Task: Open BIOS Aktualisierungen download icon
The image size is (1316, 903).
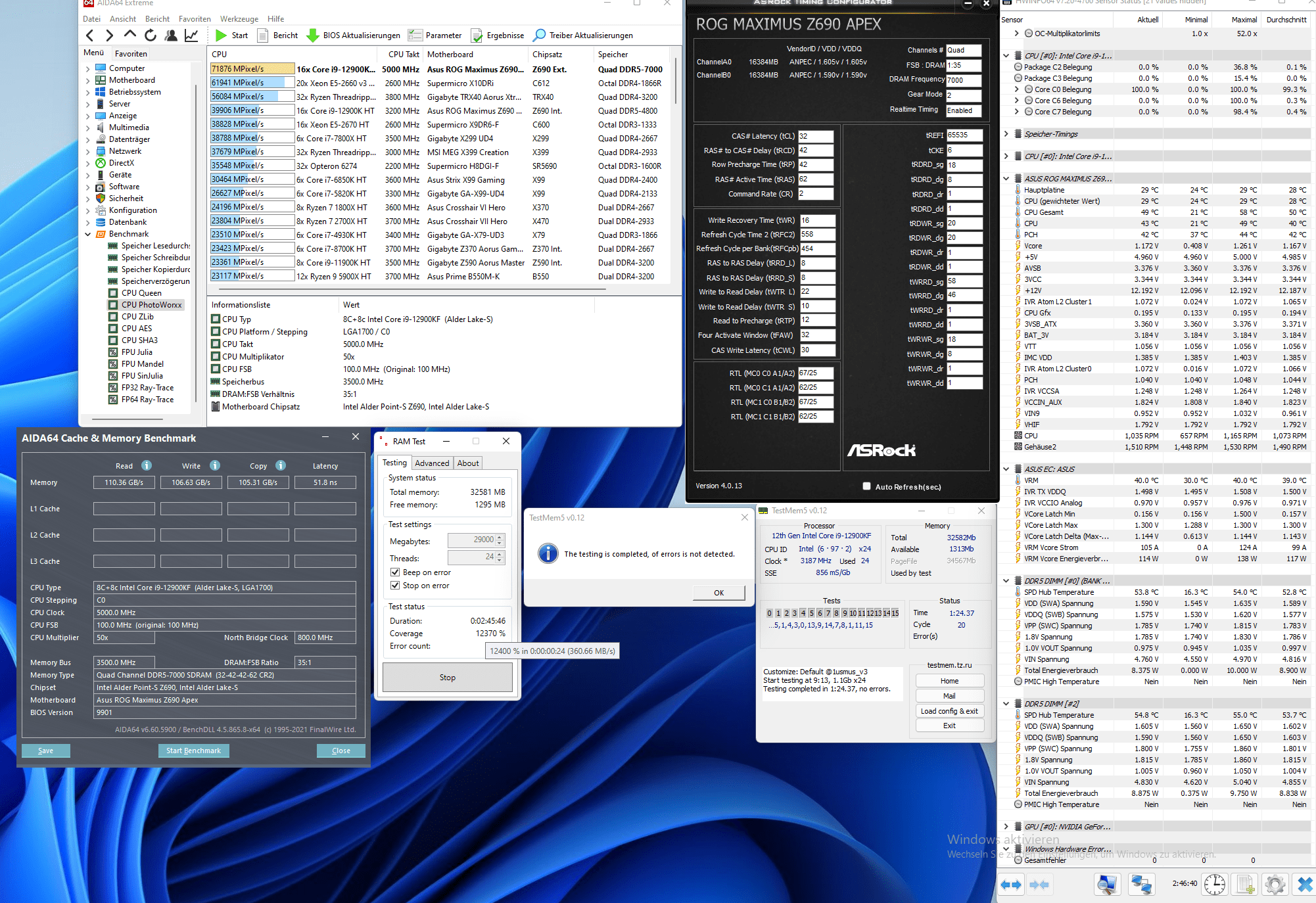Action: [313, 35]
